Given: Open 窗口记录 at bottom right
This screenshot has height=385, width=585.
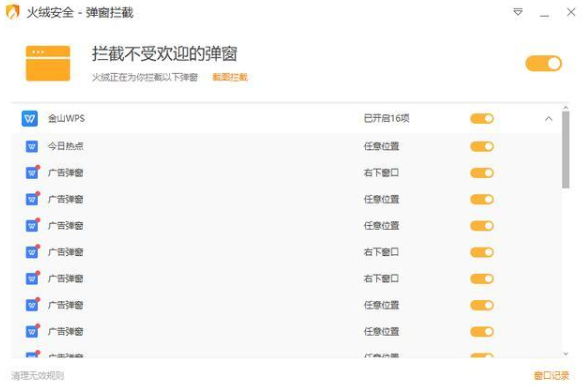Looking at the screenshot, I should (551, 375).
